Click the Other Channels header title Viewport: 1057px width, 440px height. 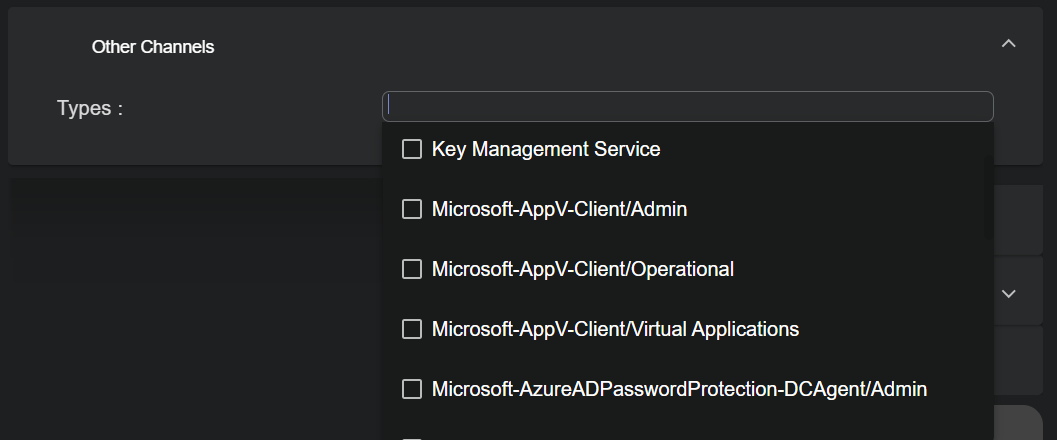click(x=153, y=46)
